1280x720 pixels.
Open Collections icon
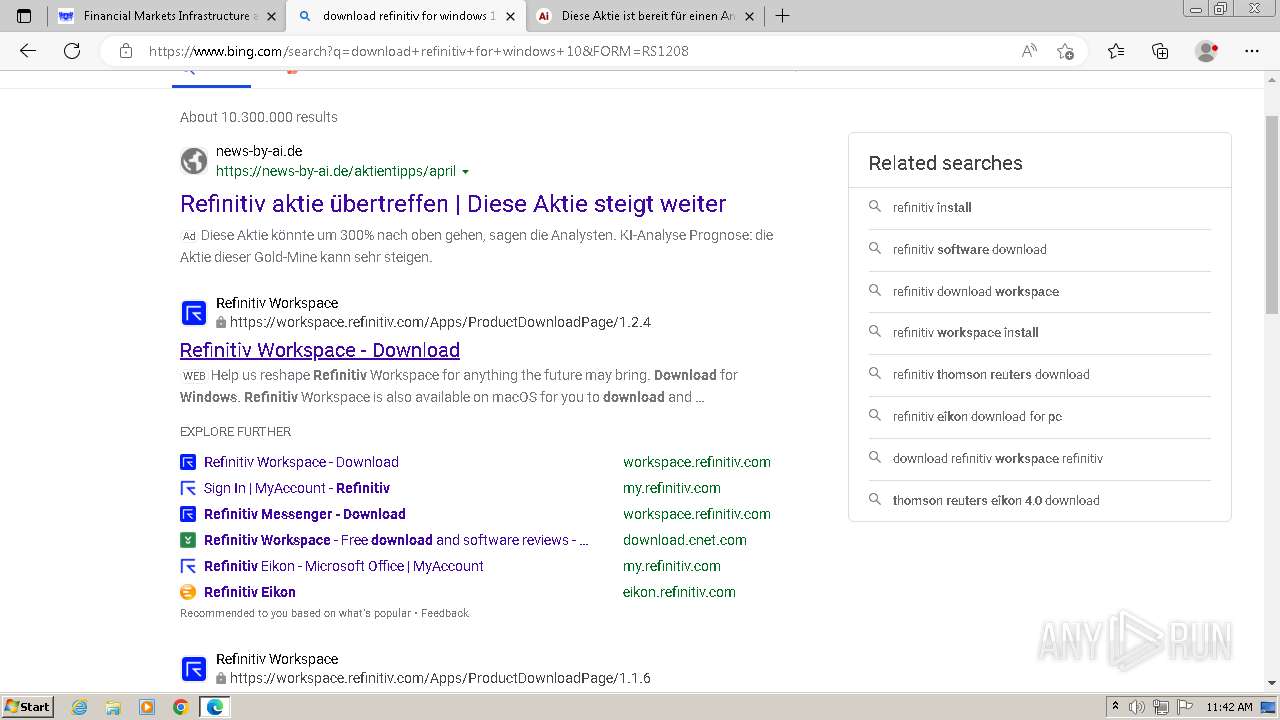[1160, 51]
